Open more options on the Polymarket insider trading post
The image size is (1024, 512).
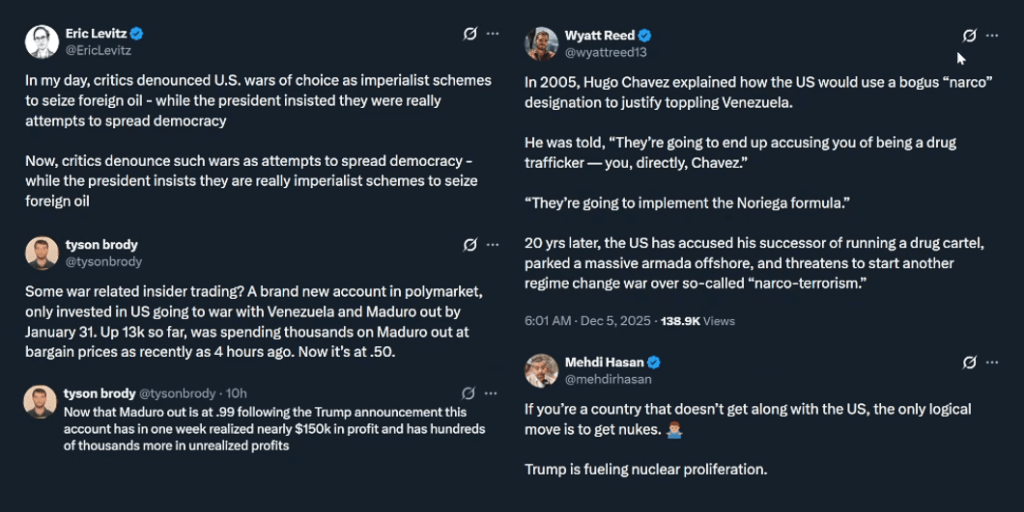492,245
